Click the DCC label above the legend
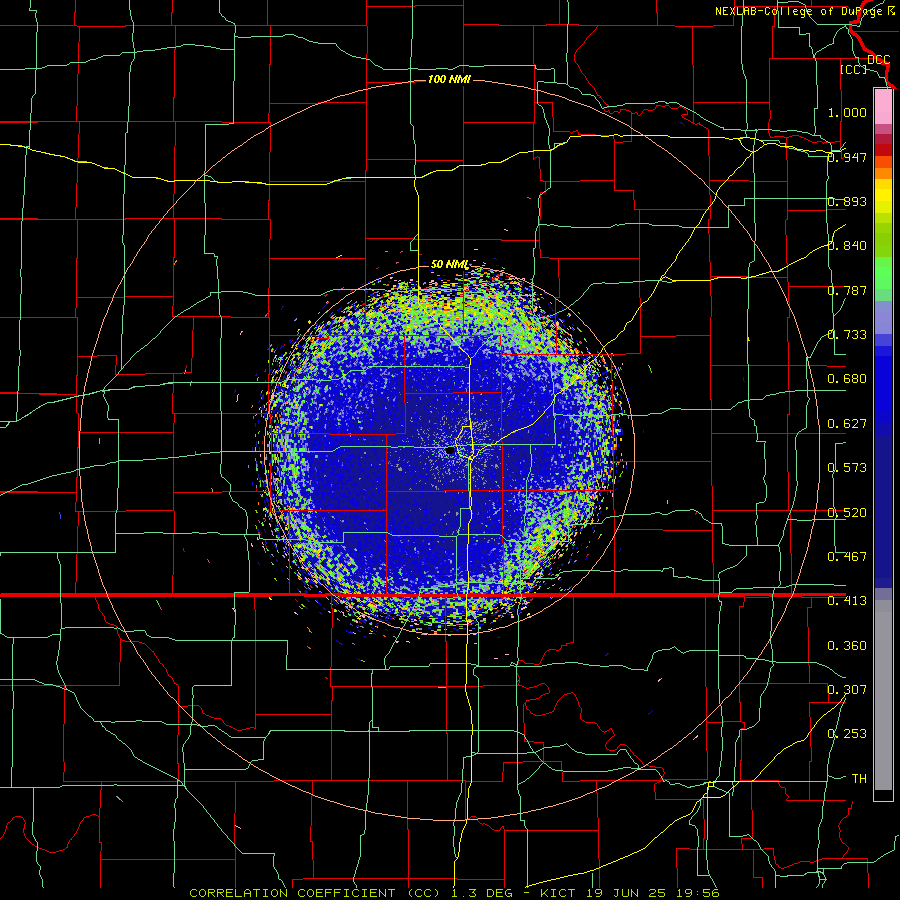 879,60
